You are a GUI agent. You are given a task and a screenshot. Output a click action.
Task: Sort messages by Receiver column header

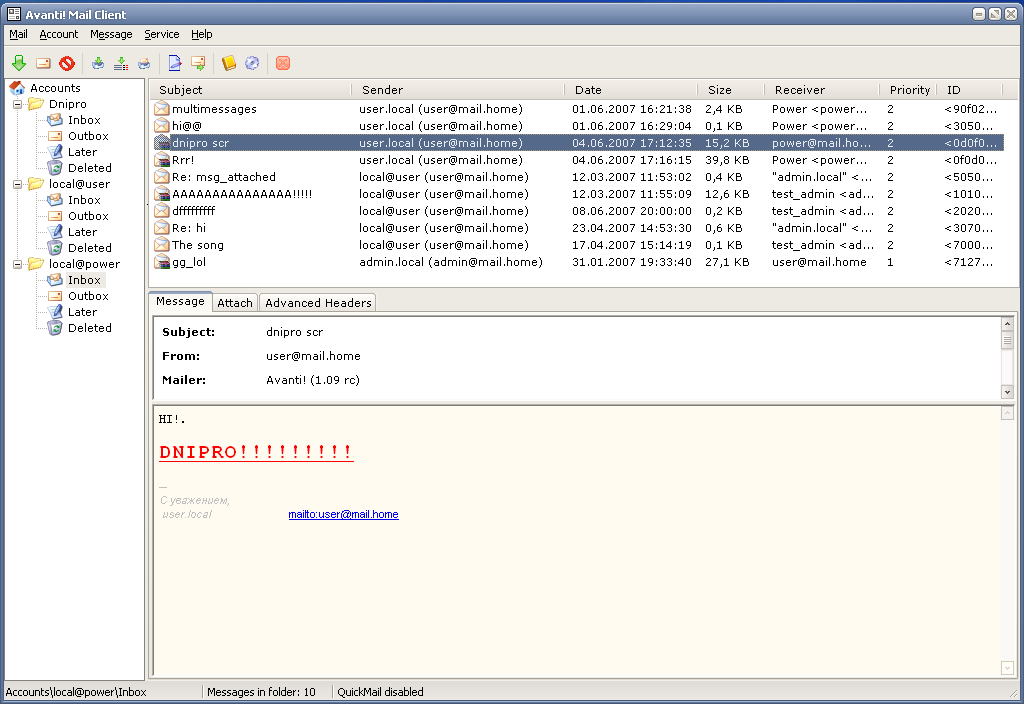coord(822,90)
